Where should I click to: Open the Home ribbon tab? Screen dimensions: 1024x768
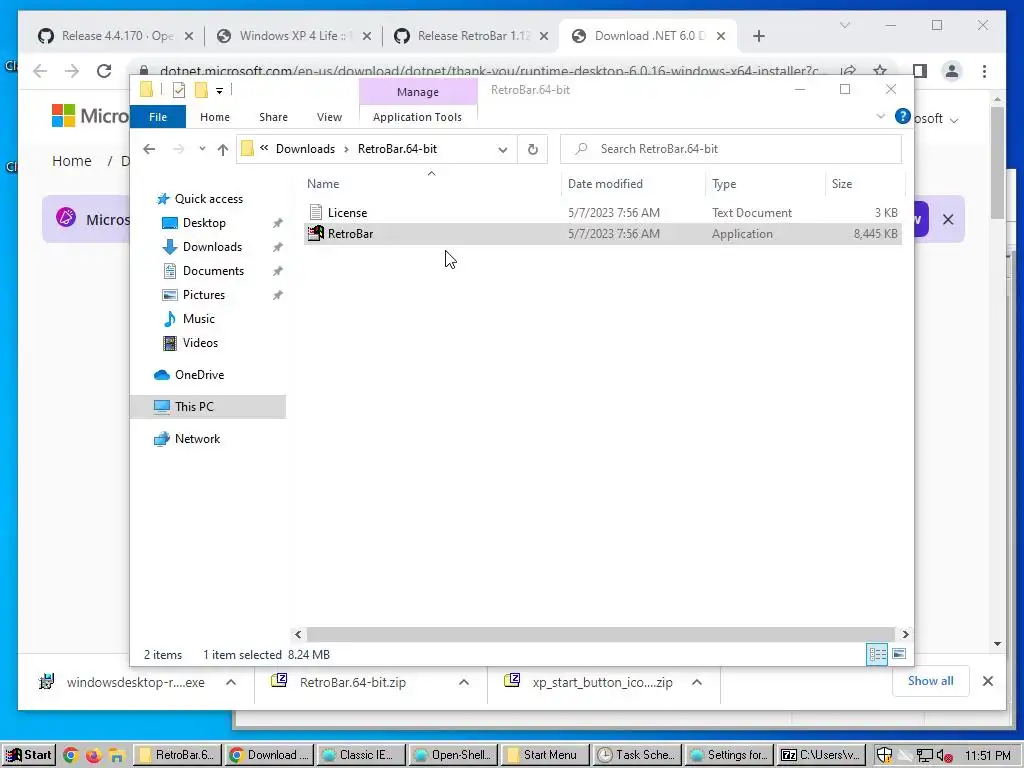click(215, 117)
